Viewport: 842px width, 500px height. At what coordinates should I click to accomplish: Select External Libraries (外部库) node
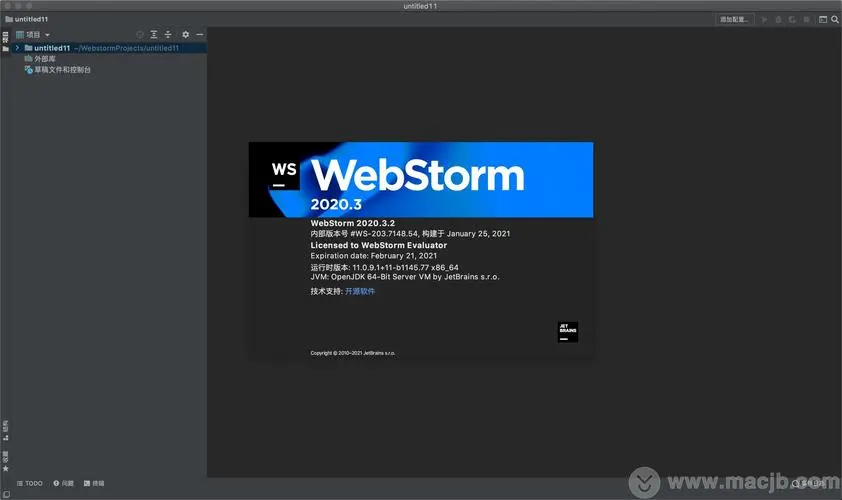(x=40, y=59)
